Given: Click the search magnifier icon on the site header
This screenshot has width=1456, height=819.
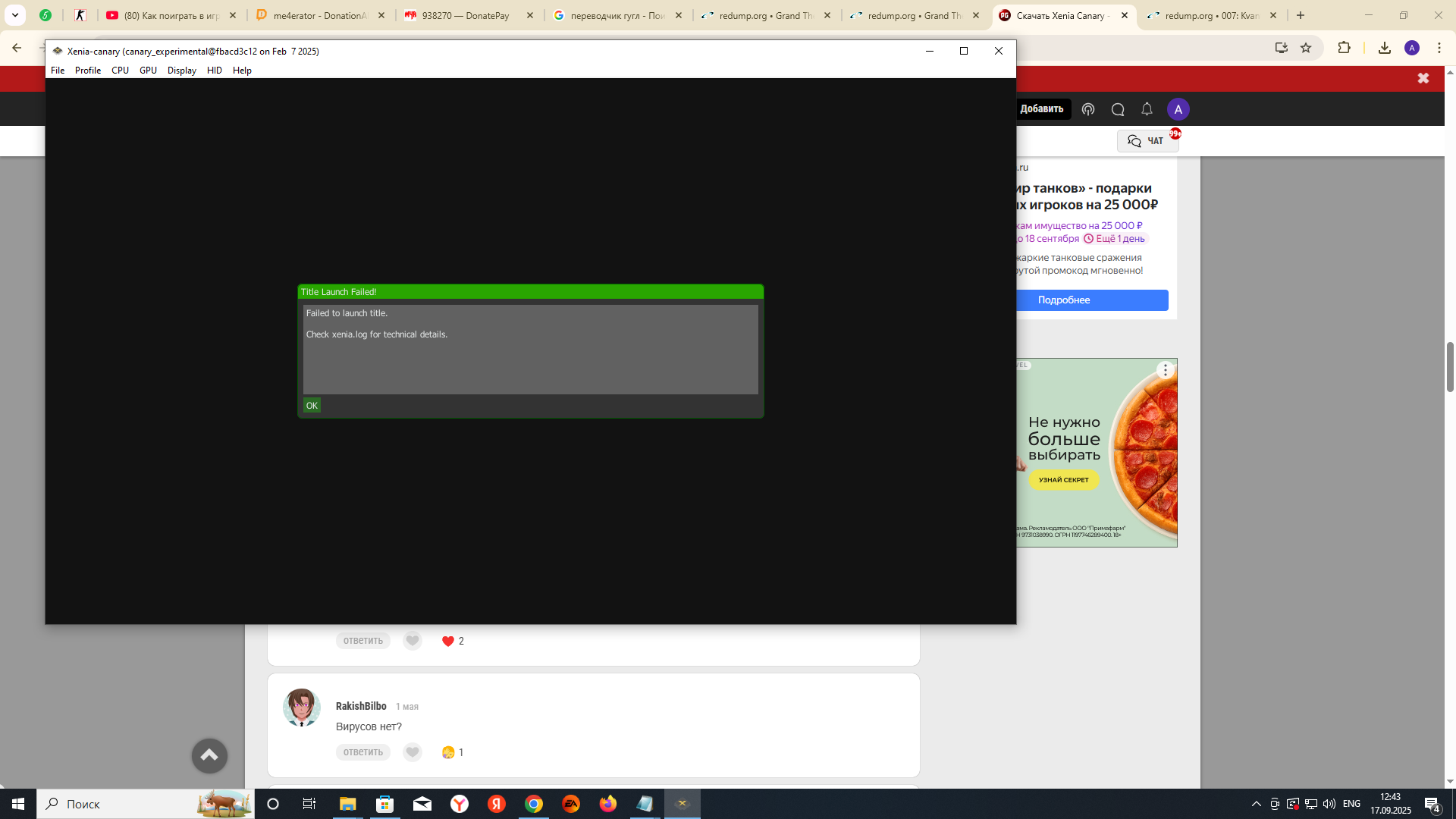Looking at the screenshot, I should [1118, 109].
